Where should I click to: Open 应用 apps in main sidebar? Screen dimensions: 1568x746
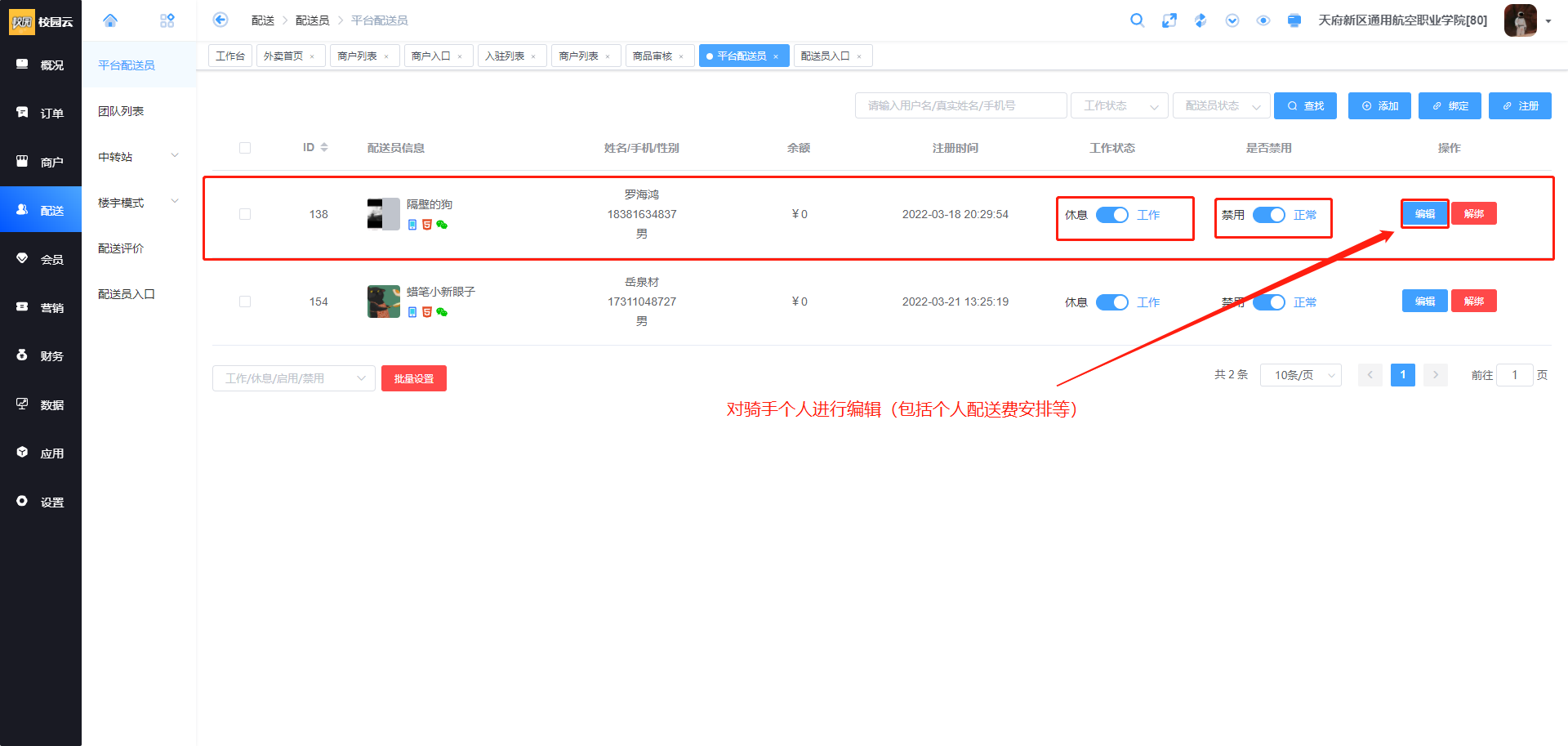(x=41, y=453)
